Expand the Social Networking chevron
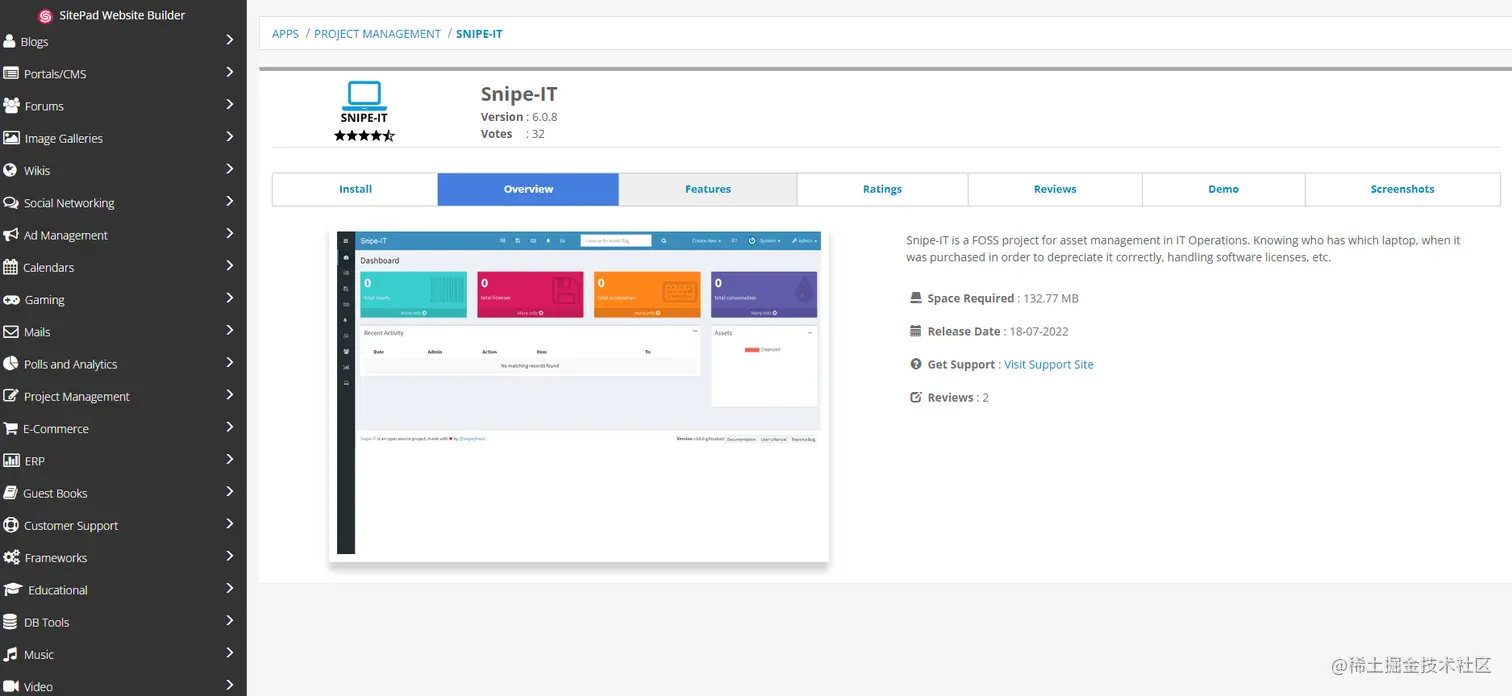This screenshot has width=1512, height=696. [229, 201]
